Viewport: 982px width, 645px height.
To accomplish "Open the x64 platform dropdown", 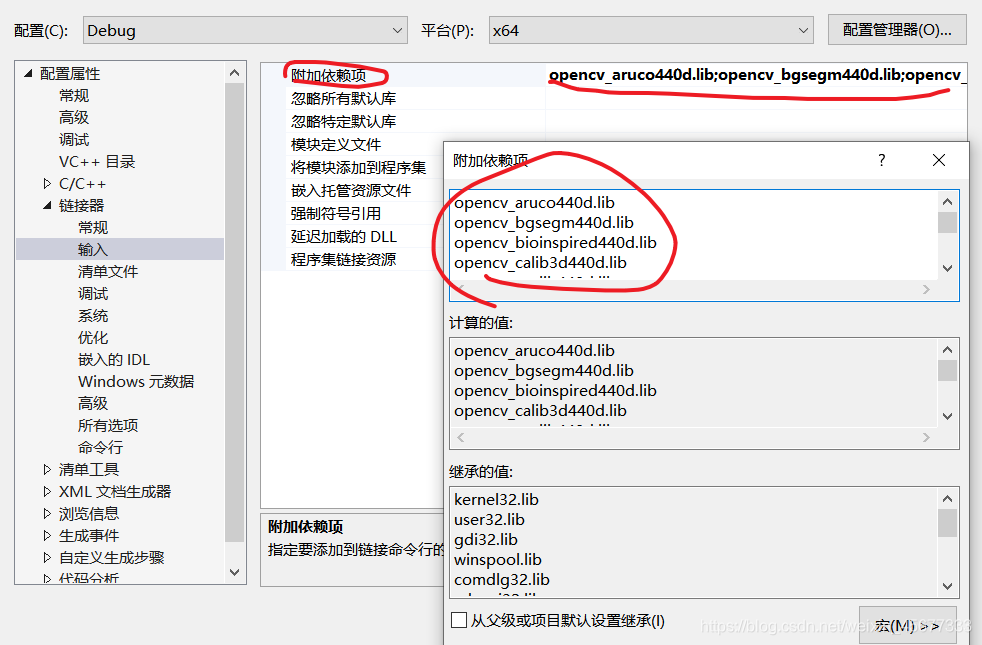I will coord(806,30).
